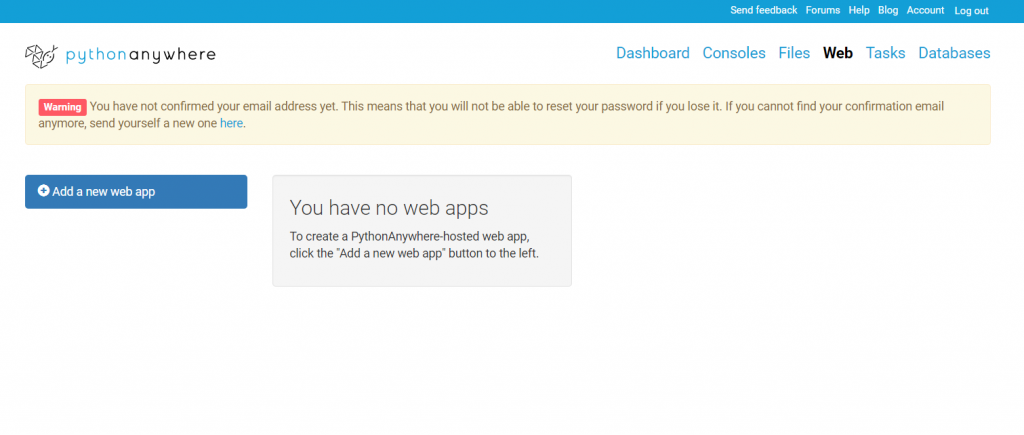Open the Tasks tab
Screen dimensions: 1024x435
[886, 53]
